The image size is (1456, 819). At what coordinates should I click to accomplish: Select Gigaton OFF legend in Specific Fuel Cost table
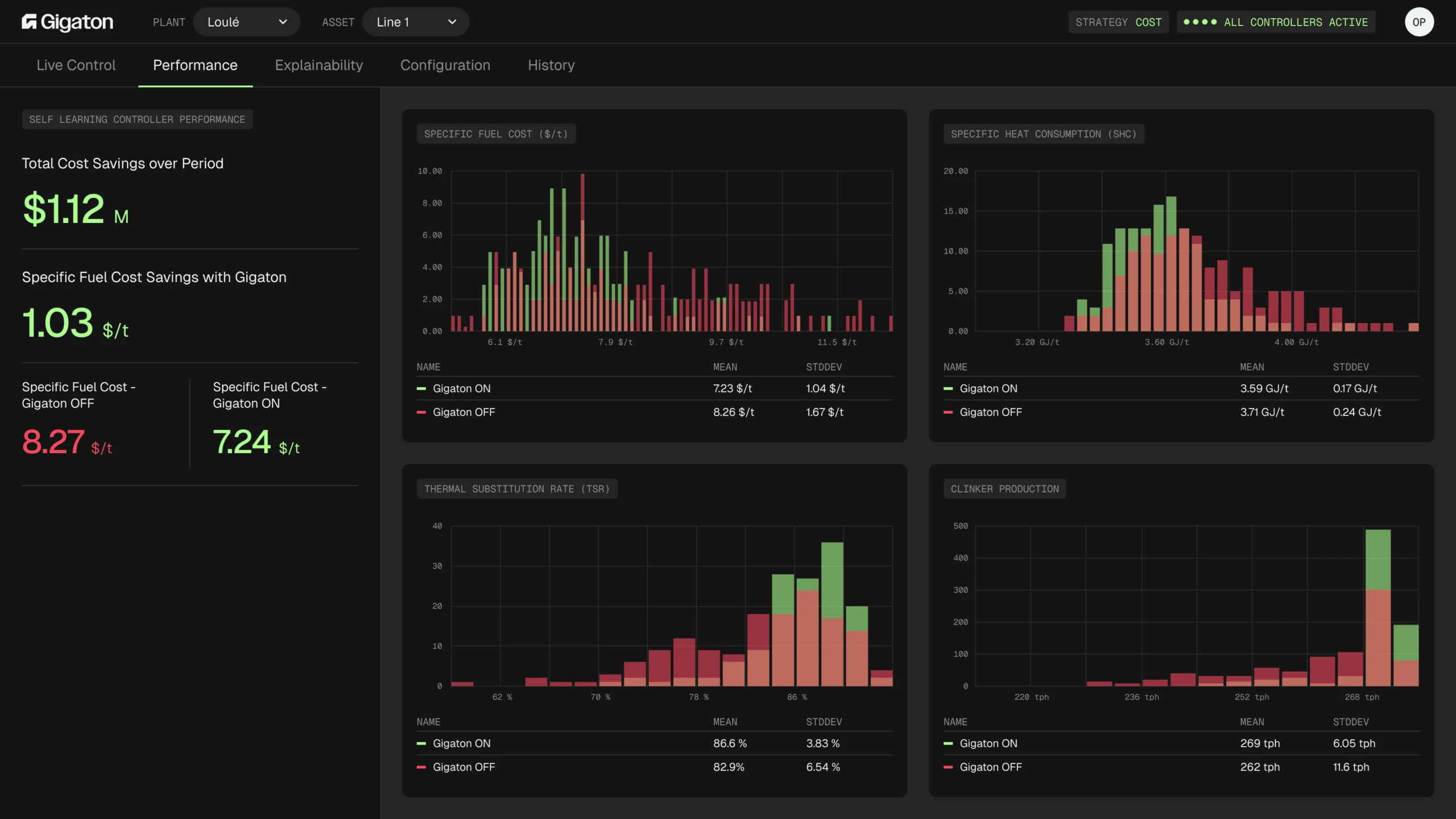456,412
